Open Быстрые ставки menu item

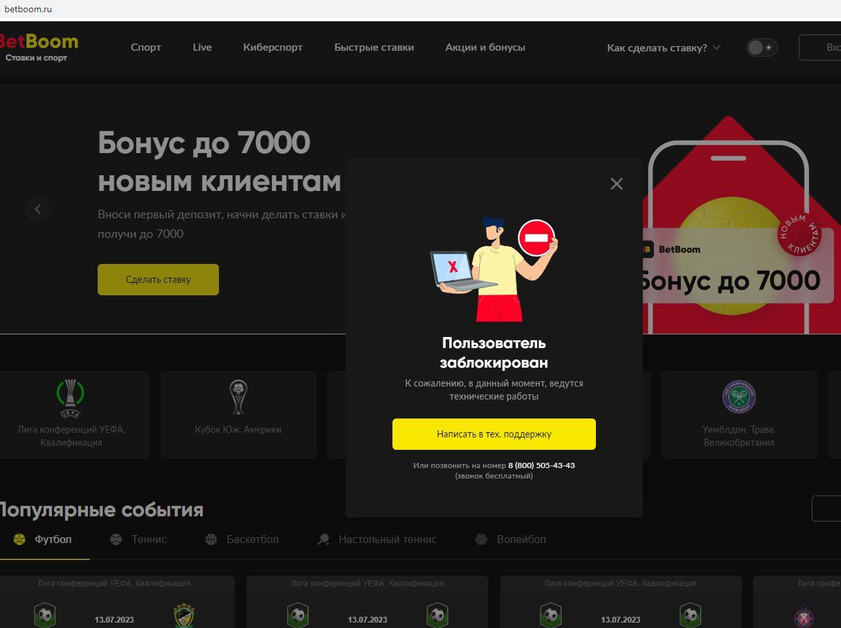pyautogui.click(x=374, y=47)
